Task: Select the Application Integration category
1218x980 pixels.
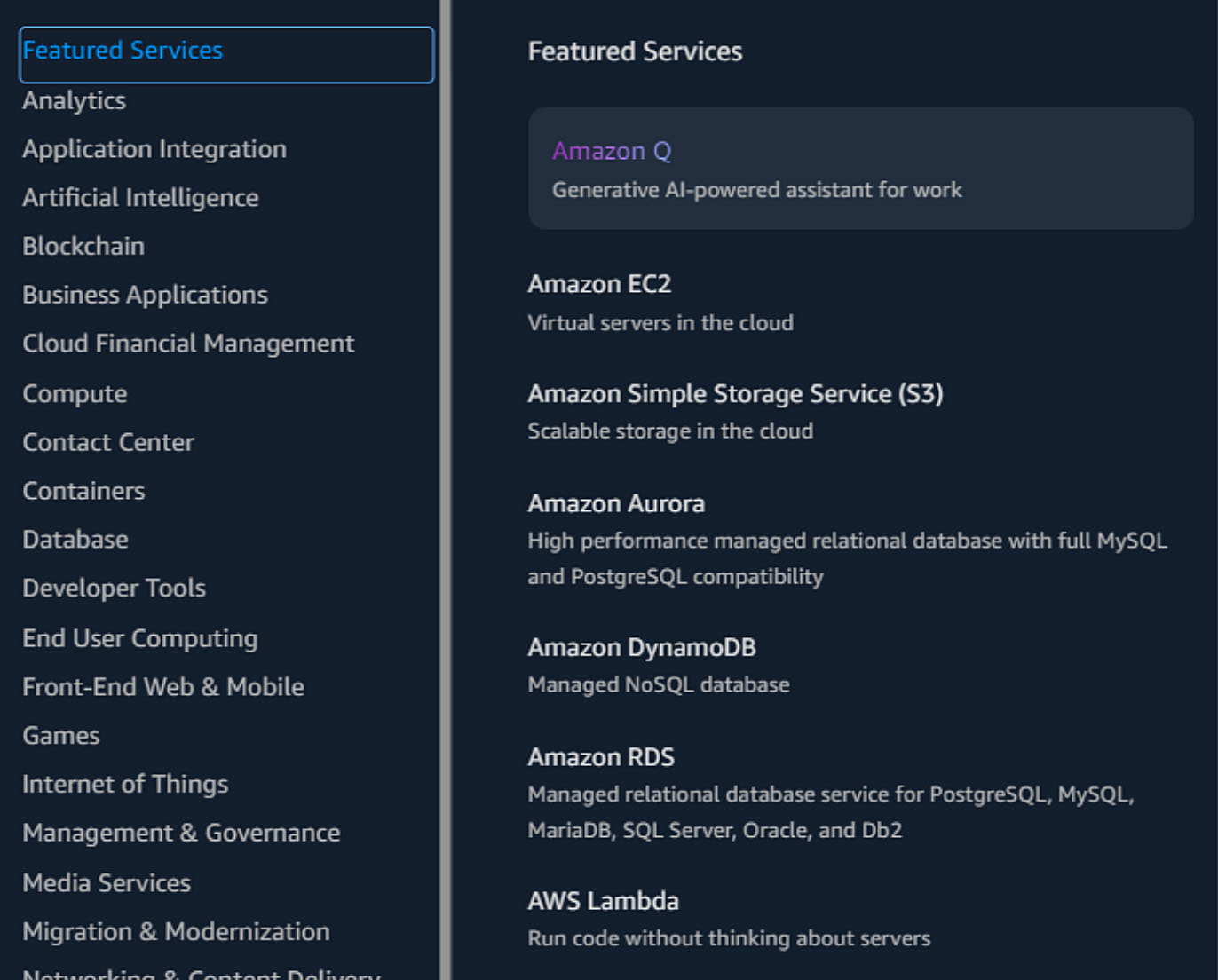Action: tap(154, 148)
